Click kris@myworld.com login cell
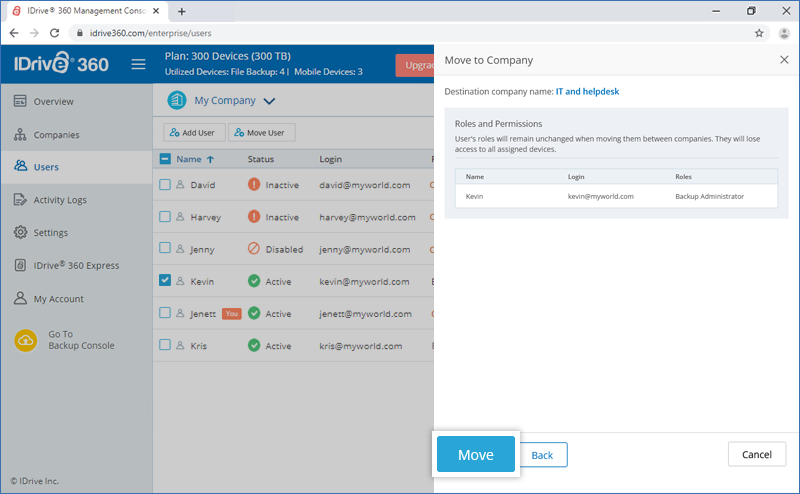 pos(361,346)
